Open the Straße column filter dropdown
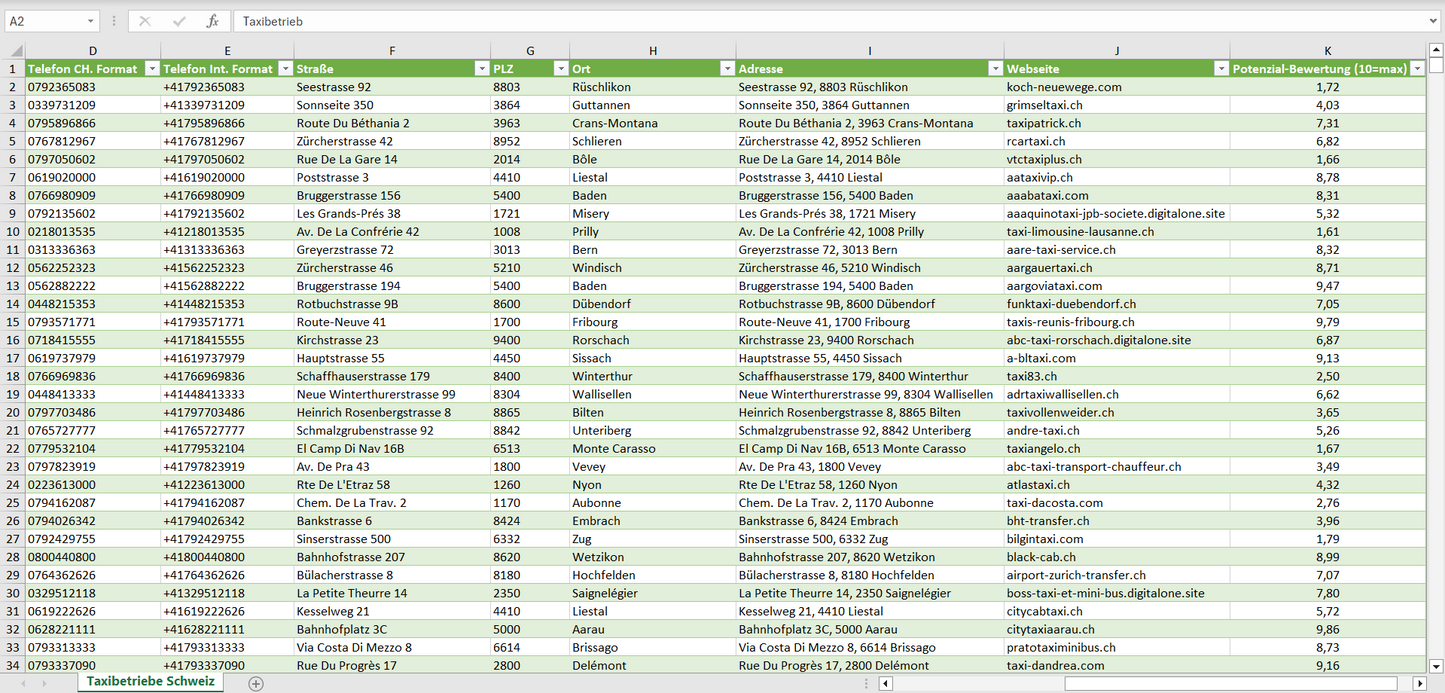This screenshot has width=1445, height=693. click(480, 69)
